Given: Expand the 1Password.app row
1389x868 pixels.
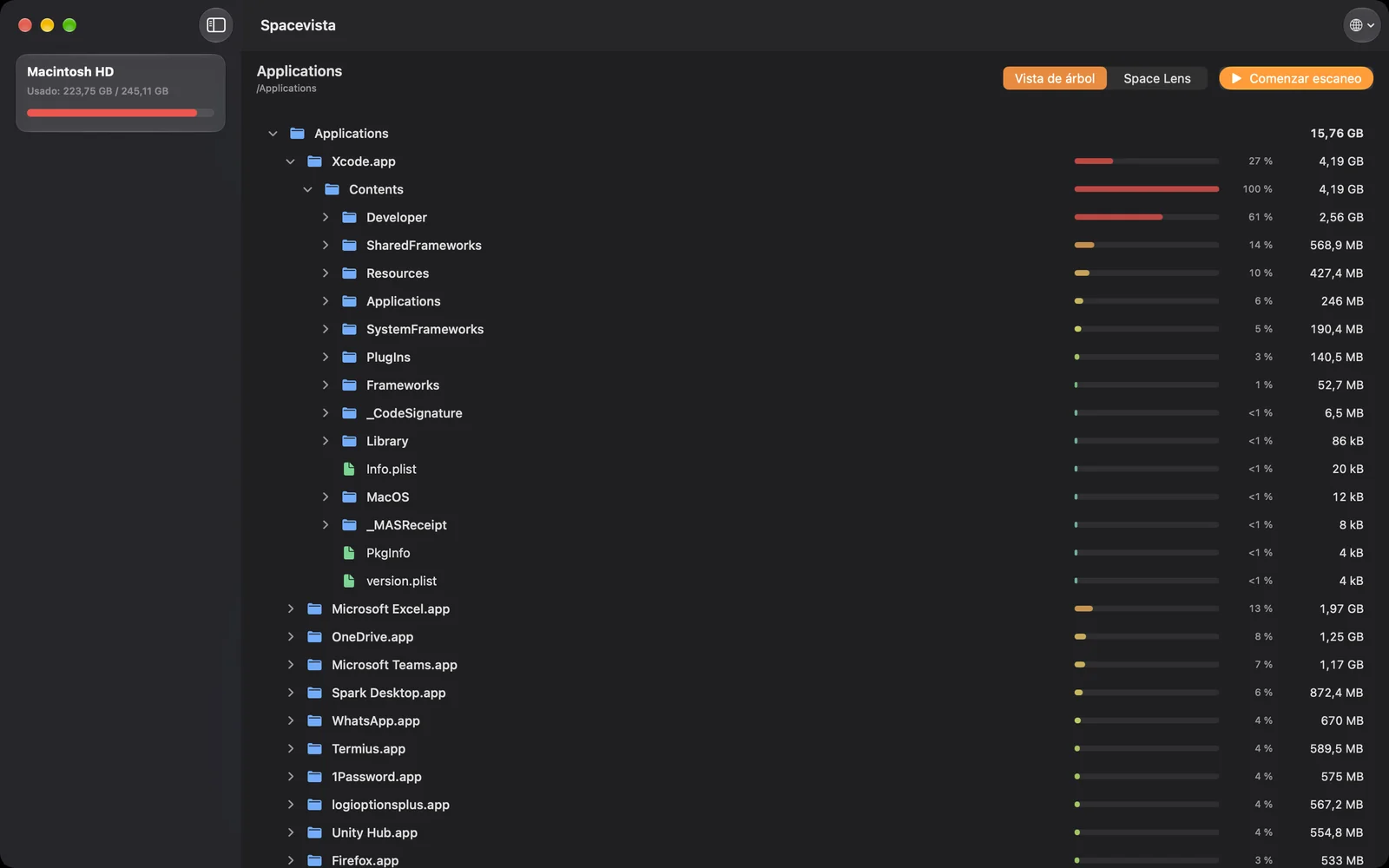Looking at the screenshot, I should pos(291,777).
